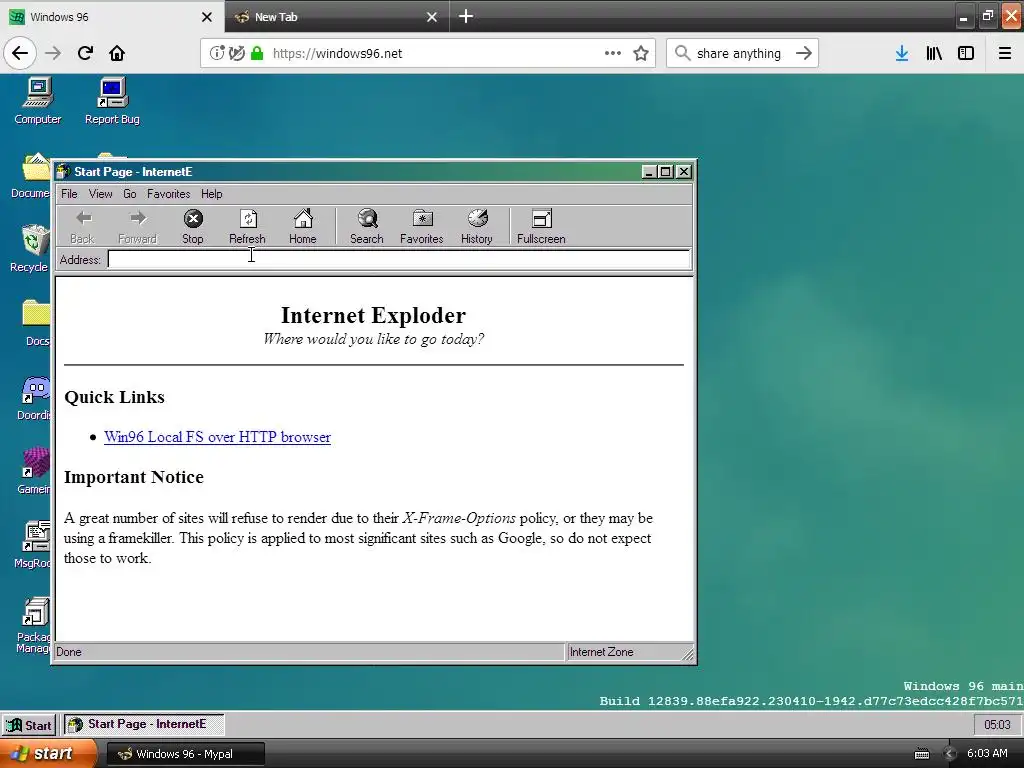Open the Mypal hamburger menu

click(x=1005, y=53)
